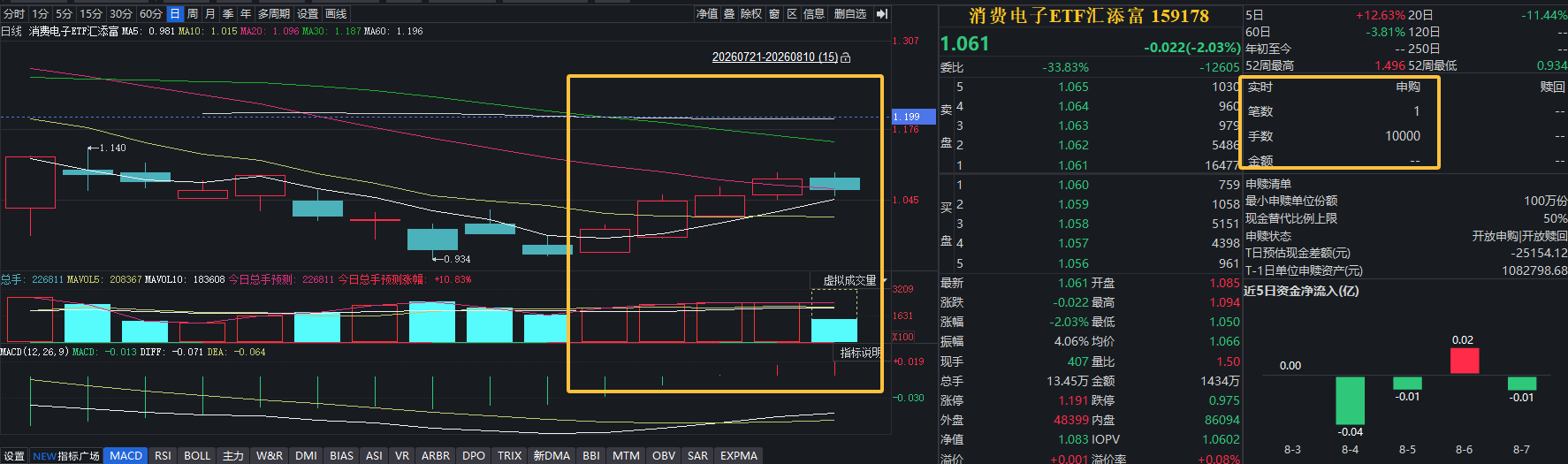This screenshot has height=464, width=1568.
Task: Show 净值 net value on chart
Action: point(707,13)
